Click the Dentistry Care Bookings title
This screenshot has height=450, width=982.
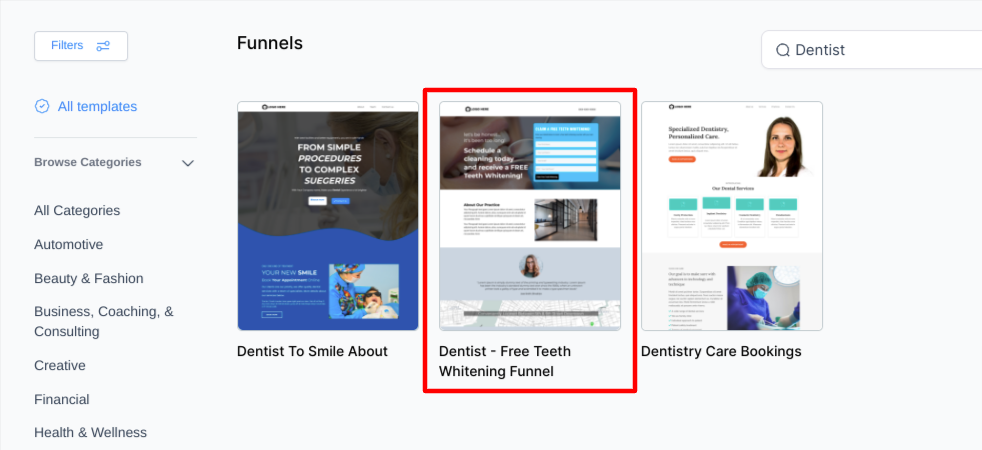721,351
